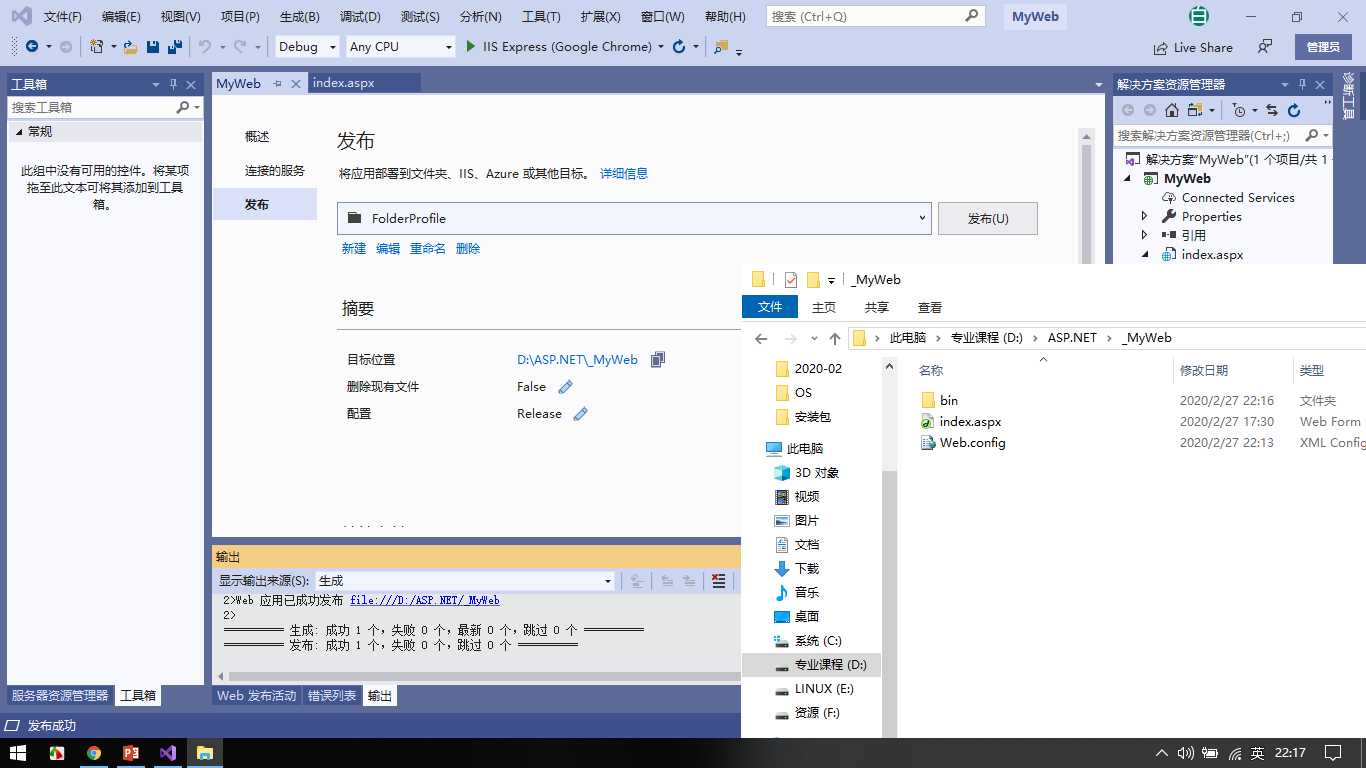The height and width of the screenshot is (768, 1366).
Task: Toggle auto-hide pin on Solution Explorer
Action: (x=1302, y=84)
